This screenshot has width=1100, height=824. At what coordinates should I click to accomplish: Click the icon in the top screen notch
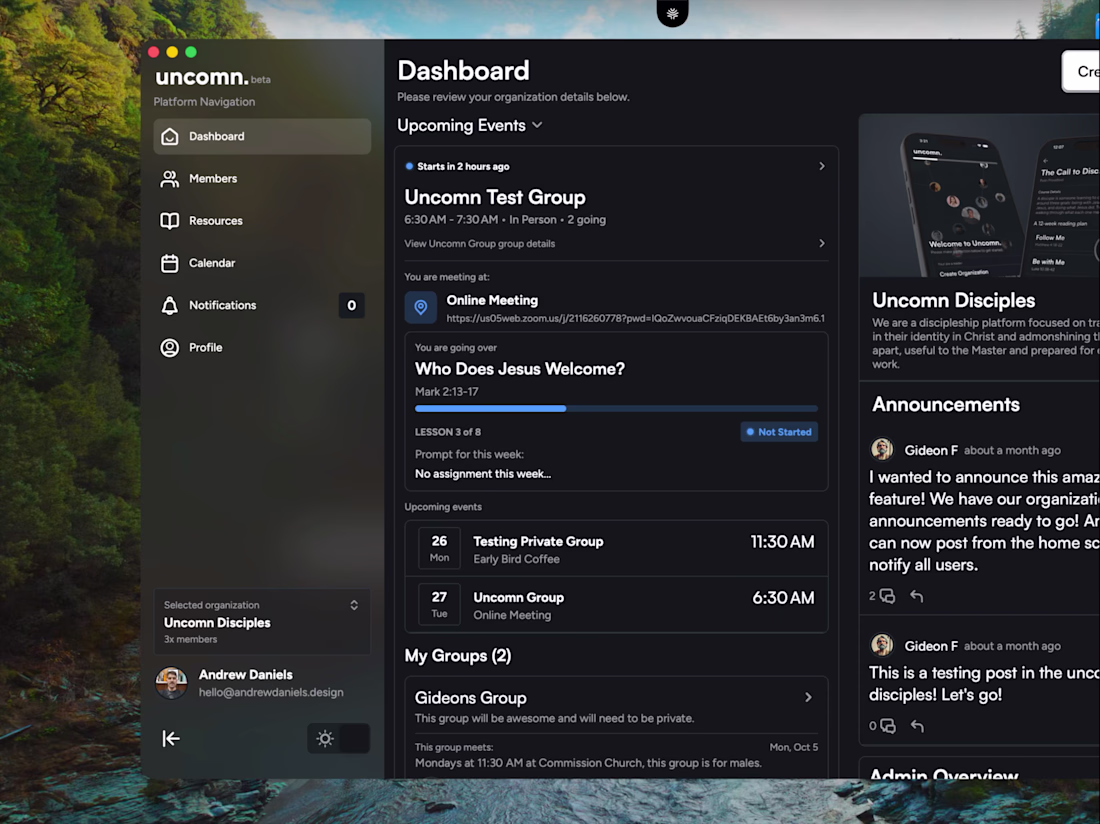point(672,13)
